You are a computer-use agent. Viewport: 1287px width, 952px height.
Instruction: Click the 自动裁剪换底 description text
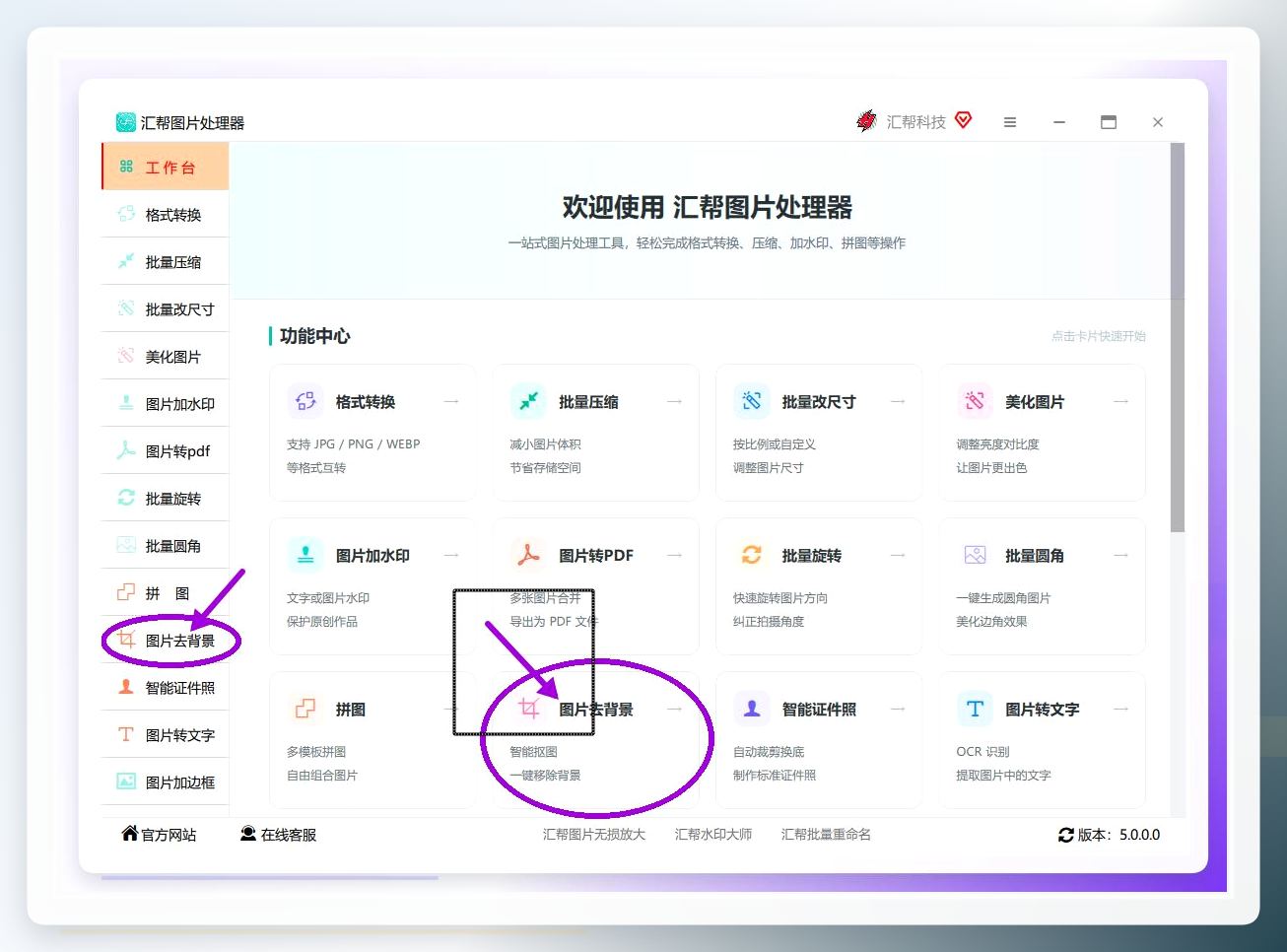(769, 752)
